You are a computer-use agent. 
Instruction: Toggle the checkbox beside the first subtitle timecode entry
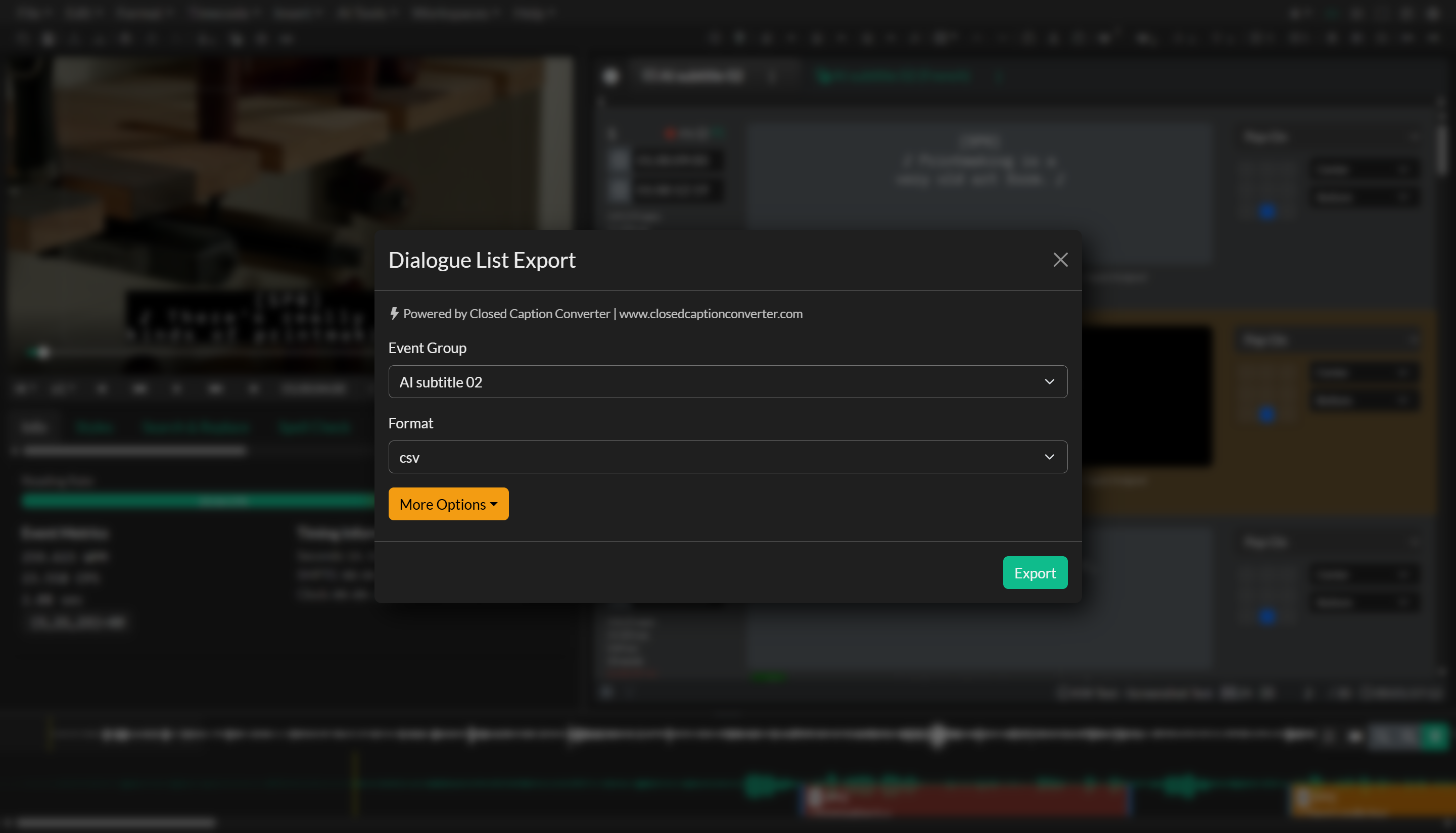(619, 161)
